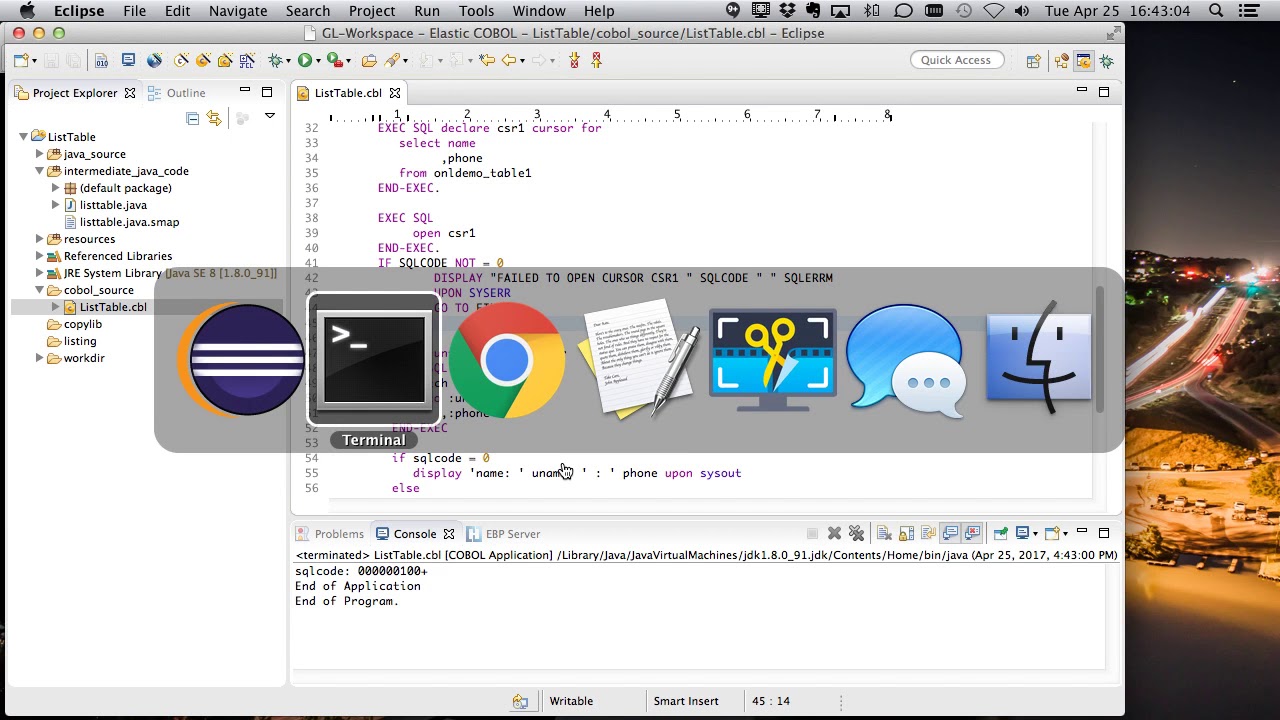Click Remove Launch X in Console
1280x720 pixels.
(834, 533)
